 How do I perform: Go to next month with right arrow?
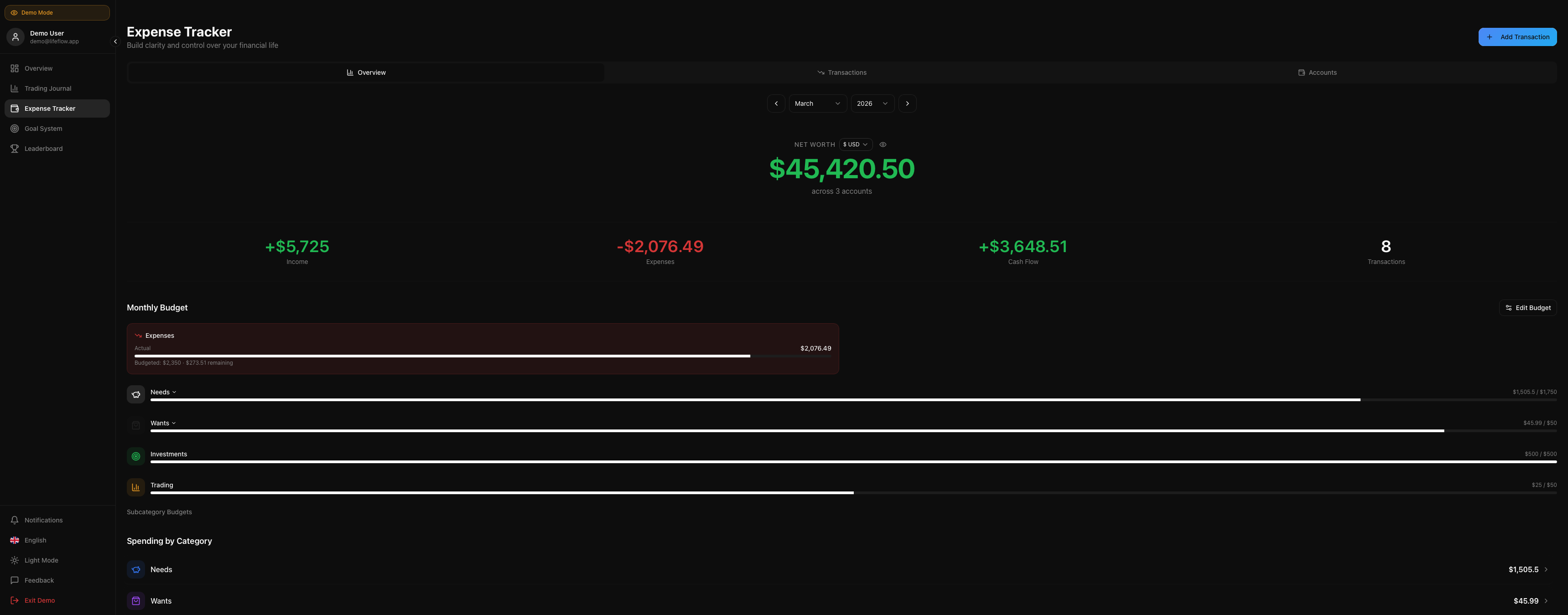tap(907, 103)
